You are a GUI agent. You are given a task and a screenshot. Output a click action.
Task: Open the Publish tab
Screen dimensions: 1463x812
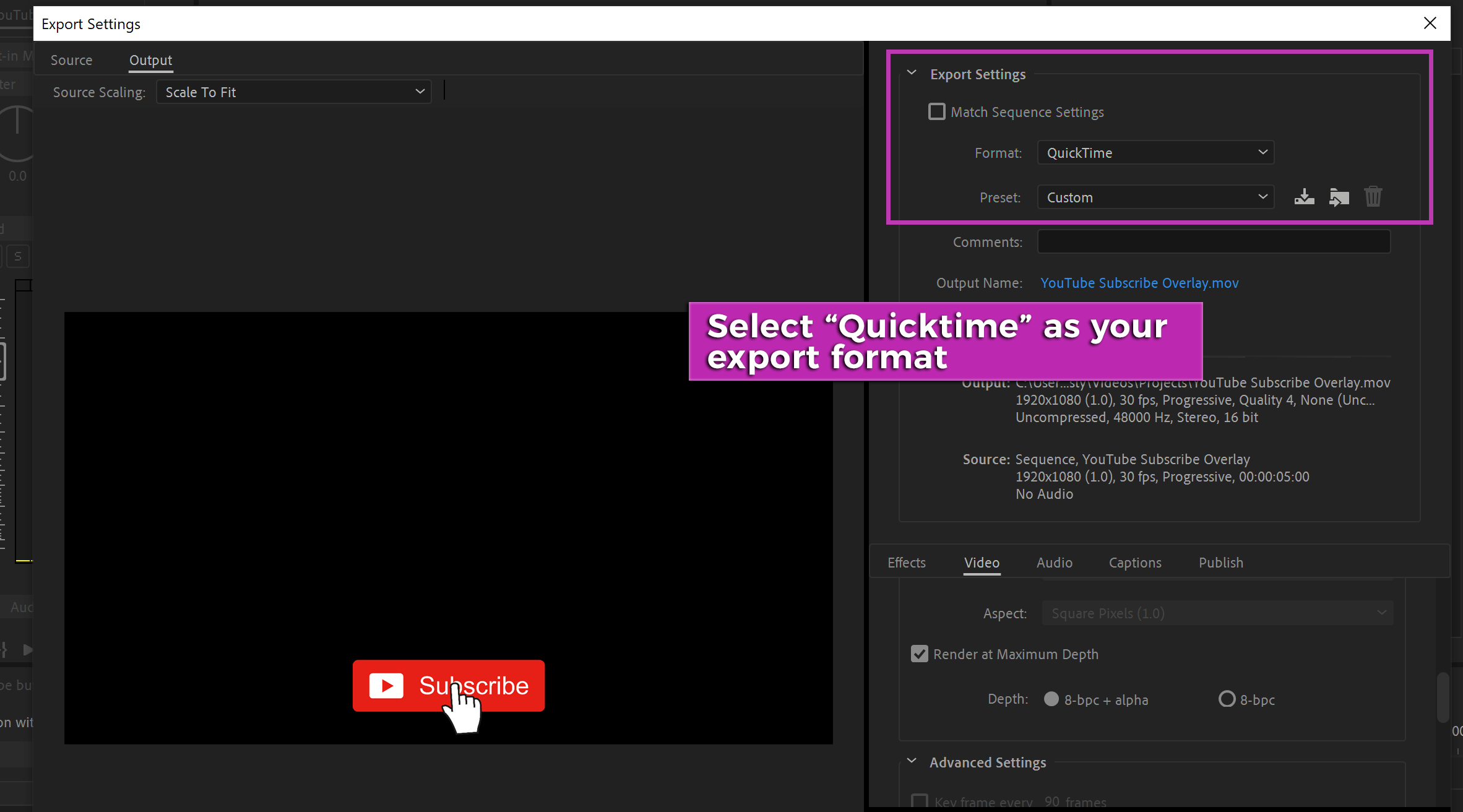(1221, 562)
